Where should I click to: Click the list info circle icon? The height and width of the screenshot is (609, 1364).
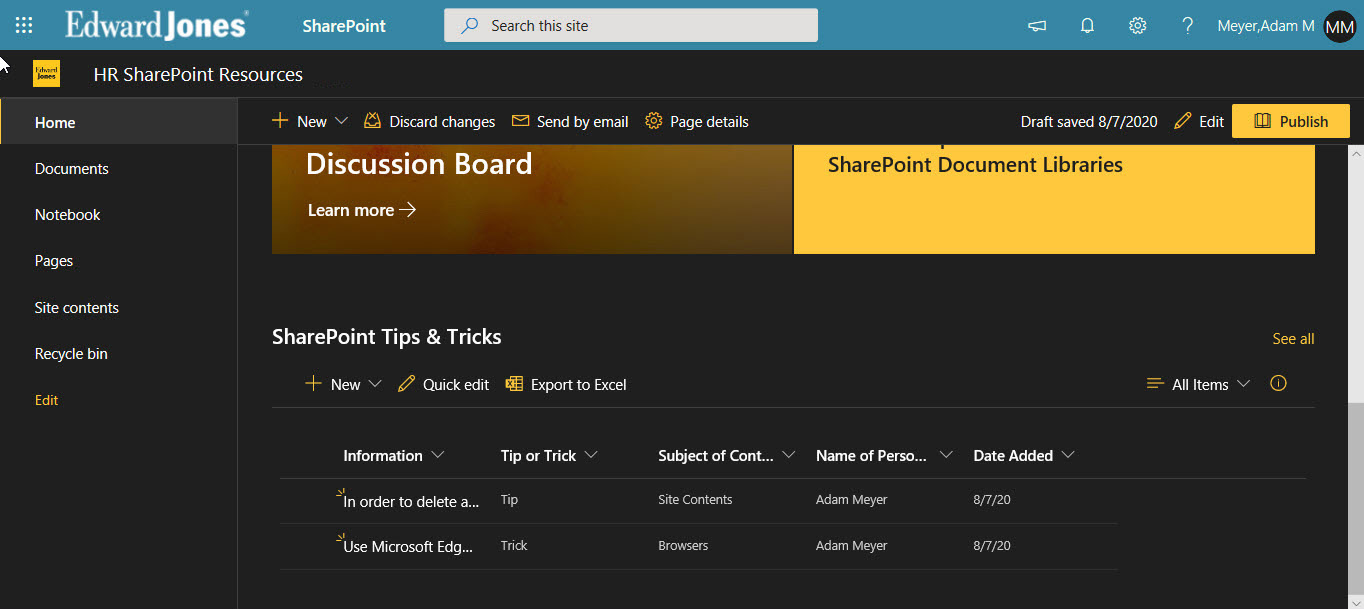pyautogui.click(x=1278, y=384)
